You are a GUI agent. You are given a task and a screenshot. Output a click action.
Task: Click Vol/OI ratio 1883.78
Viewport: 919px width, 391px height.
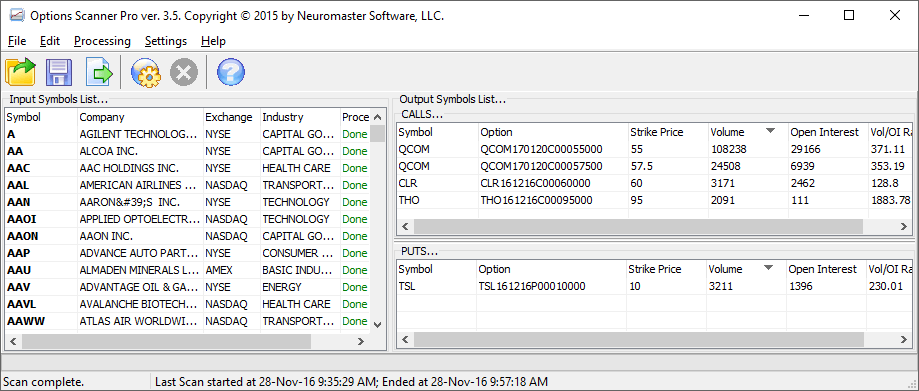pos(890,200)
